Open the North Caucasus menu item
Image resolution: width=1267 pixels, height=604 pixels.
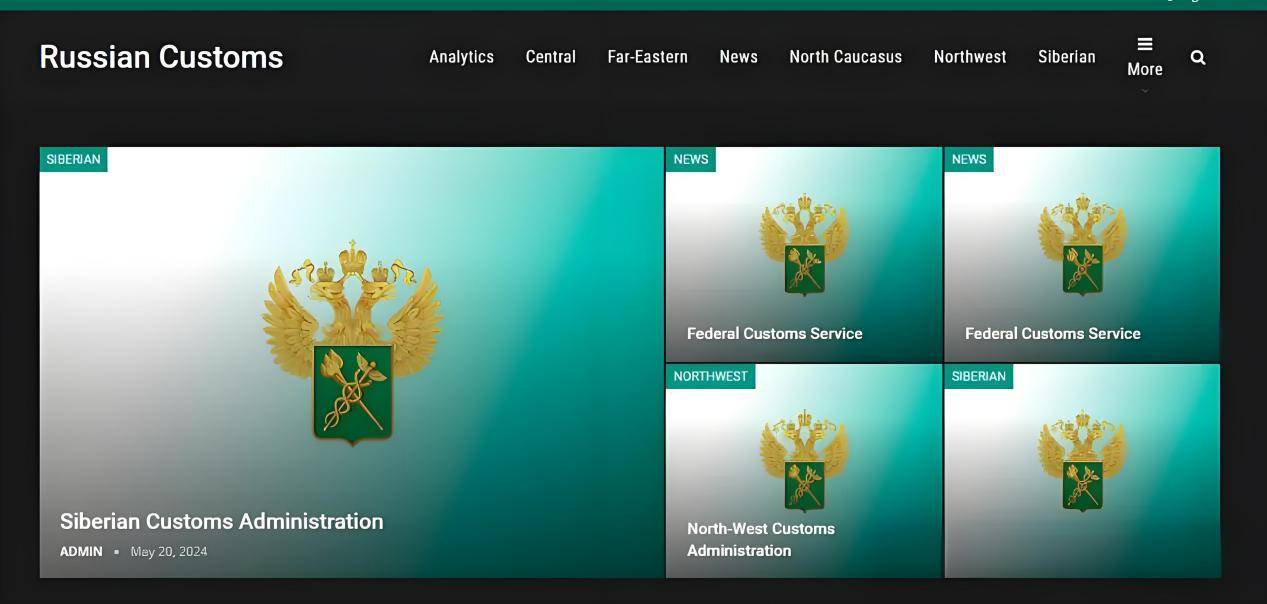coord(845,57)
